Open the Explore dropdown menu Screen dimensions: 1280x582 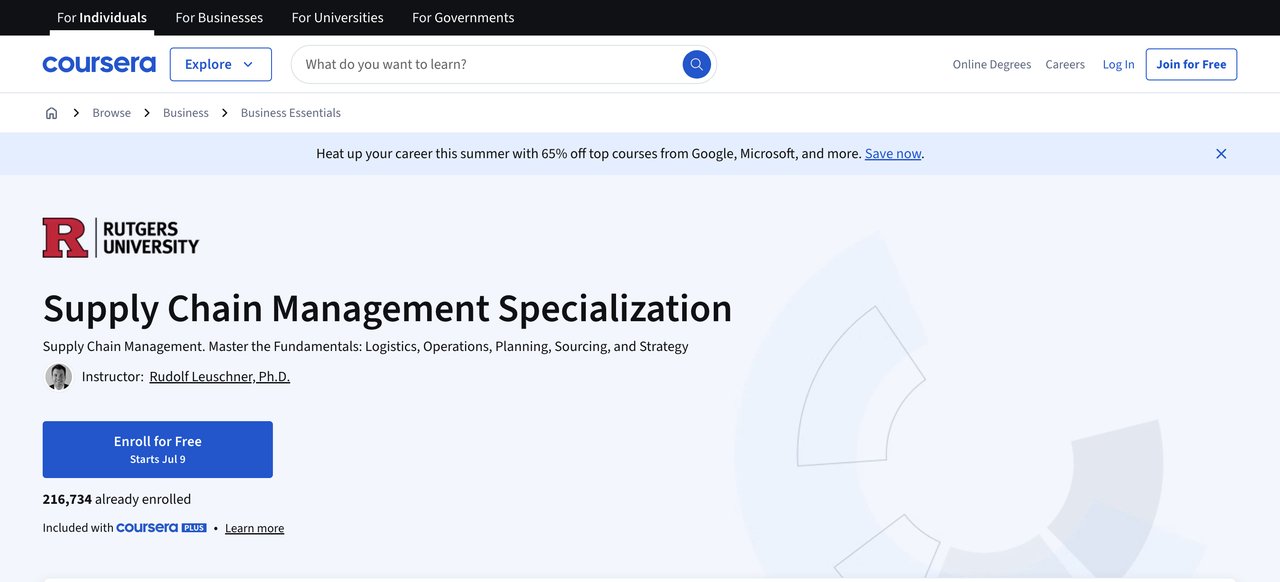[221, 64]
